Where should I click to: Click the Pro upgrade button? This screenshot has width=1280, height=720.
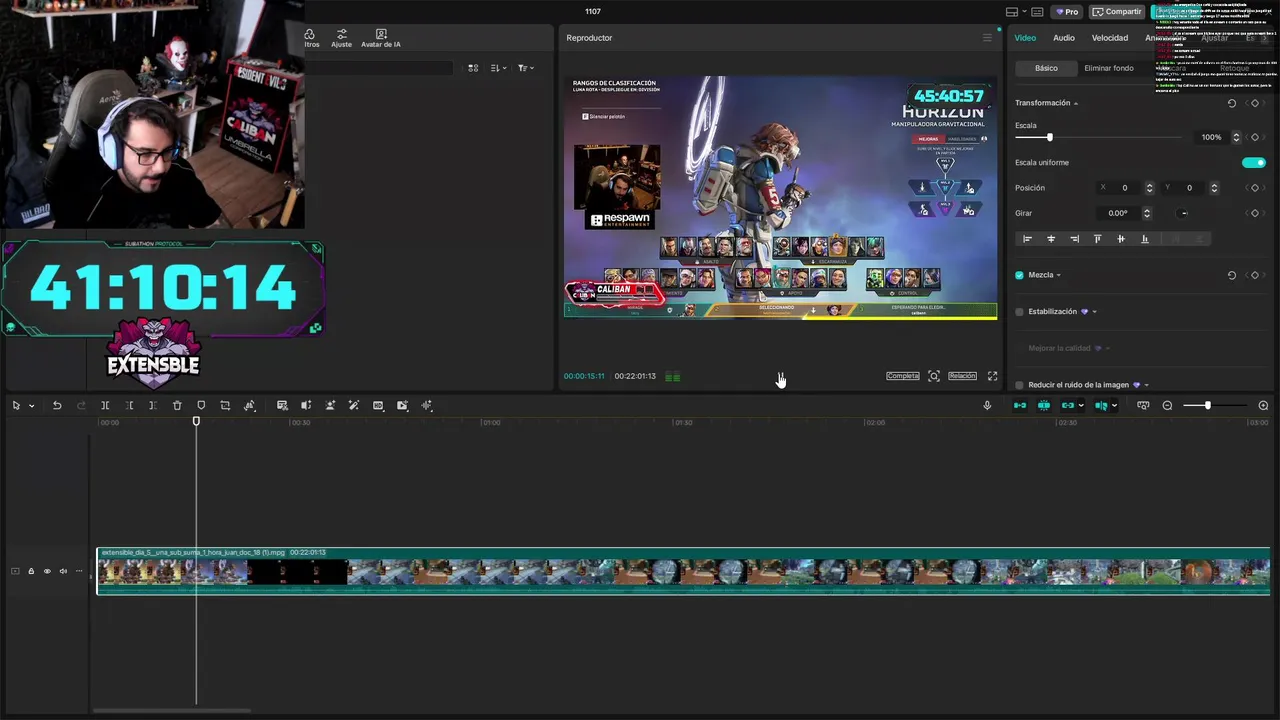pyautogui.click(x=1067, y=12)
